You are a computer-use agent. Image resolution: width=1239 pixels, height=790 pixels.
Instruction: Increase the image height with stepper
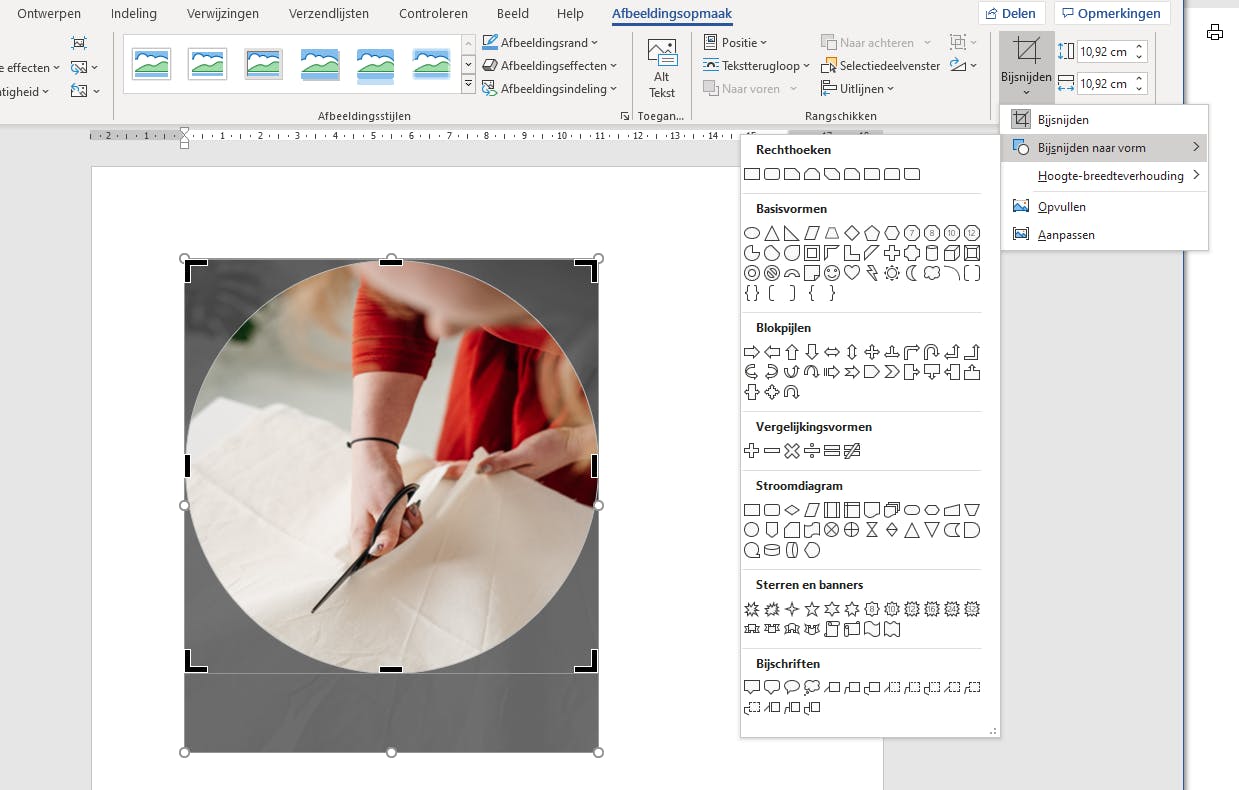(x=1139, y=46)
